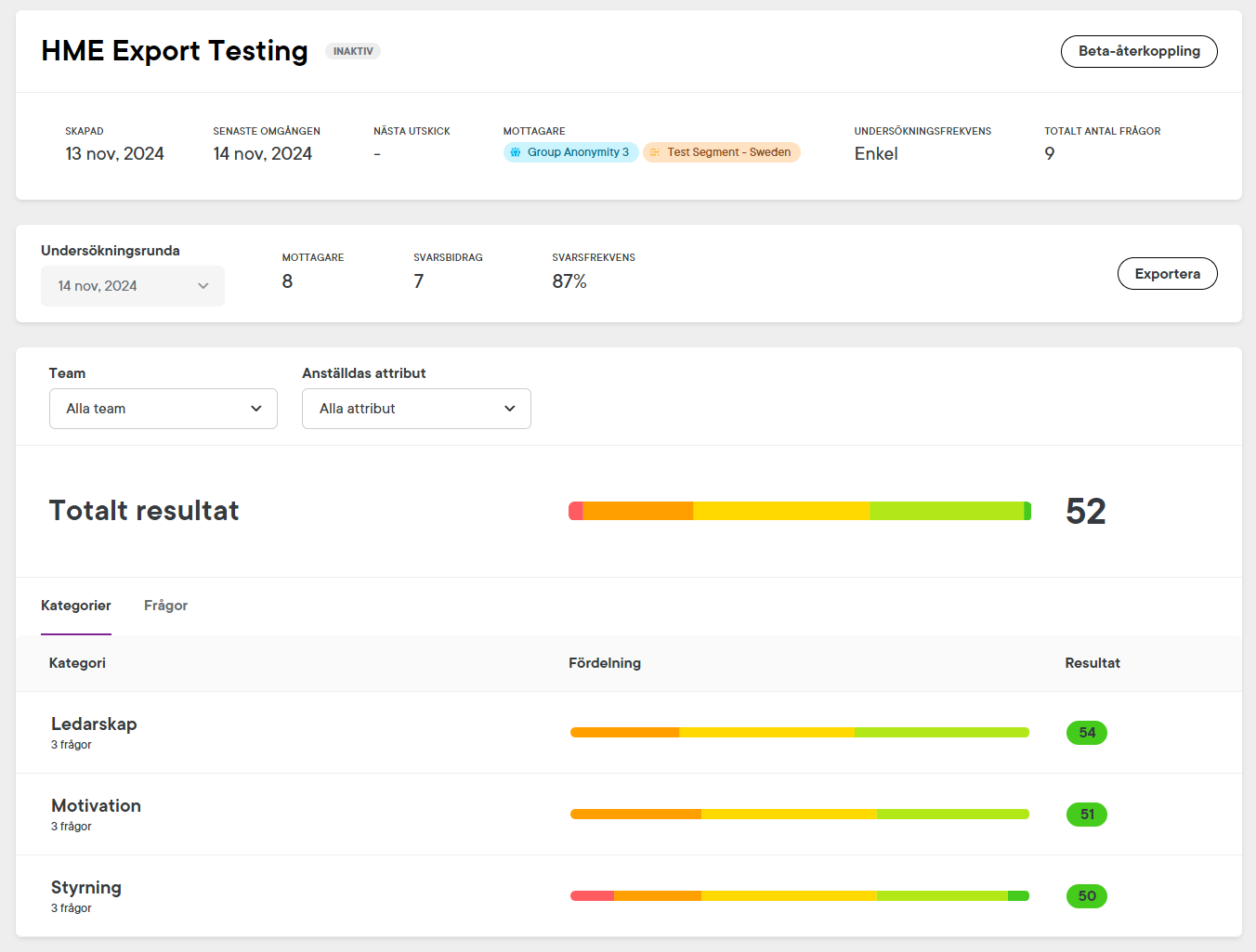Click the survey round date chevron arrow
The height and width of the screenshot is (952, 1256).
tap(203, 286)
